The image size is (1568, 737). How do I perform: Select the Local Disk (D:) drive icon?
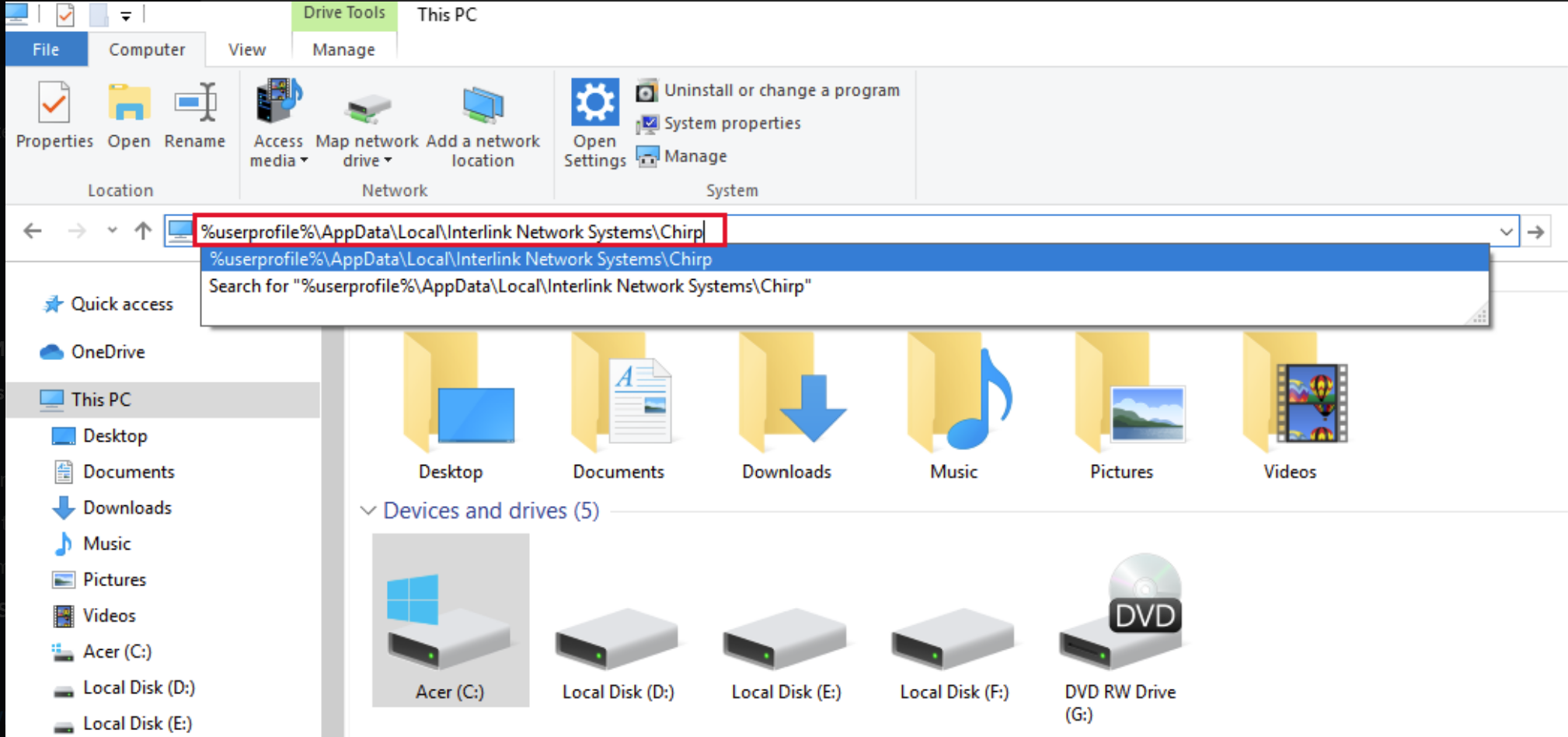pos(617,639)
